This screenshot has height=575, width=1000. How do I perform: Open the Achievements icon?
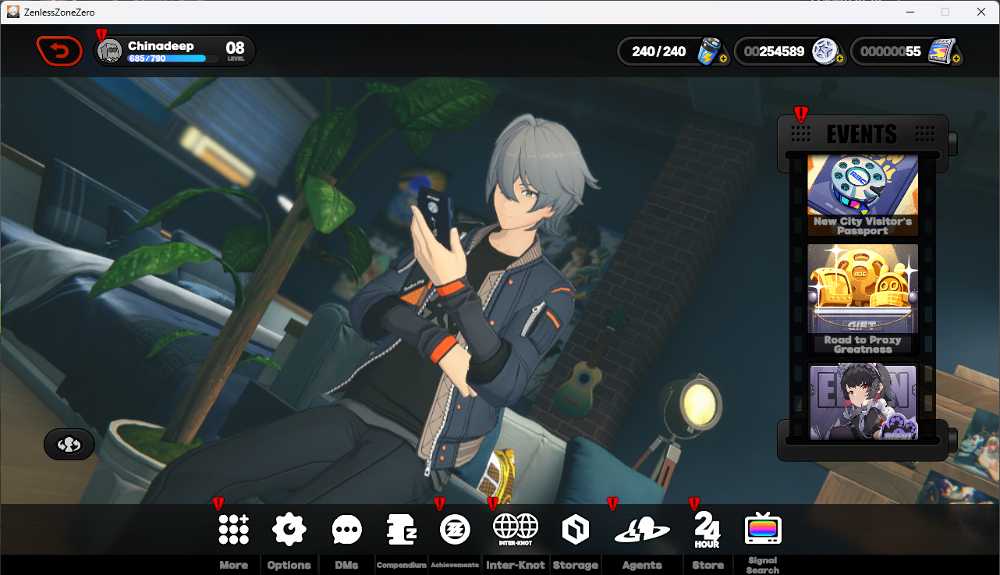click(x=455, y=530)
